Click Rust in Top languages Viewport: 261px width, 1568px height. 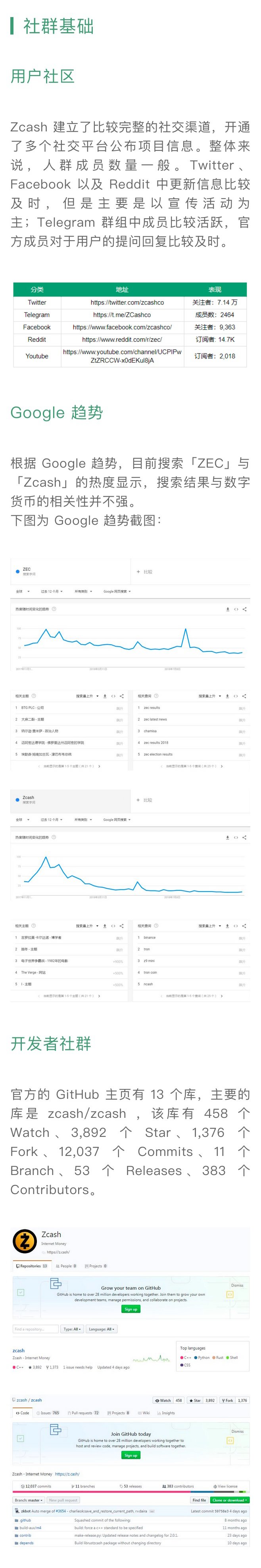pos(218,1357)
